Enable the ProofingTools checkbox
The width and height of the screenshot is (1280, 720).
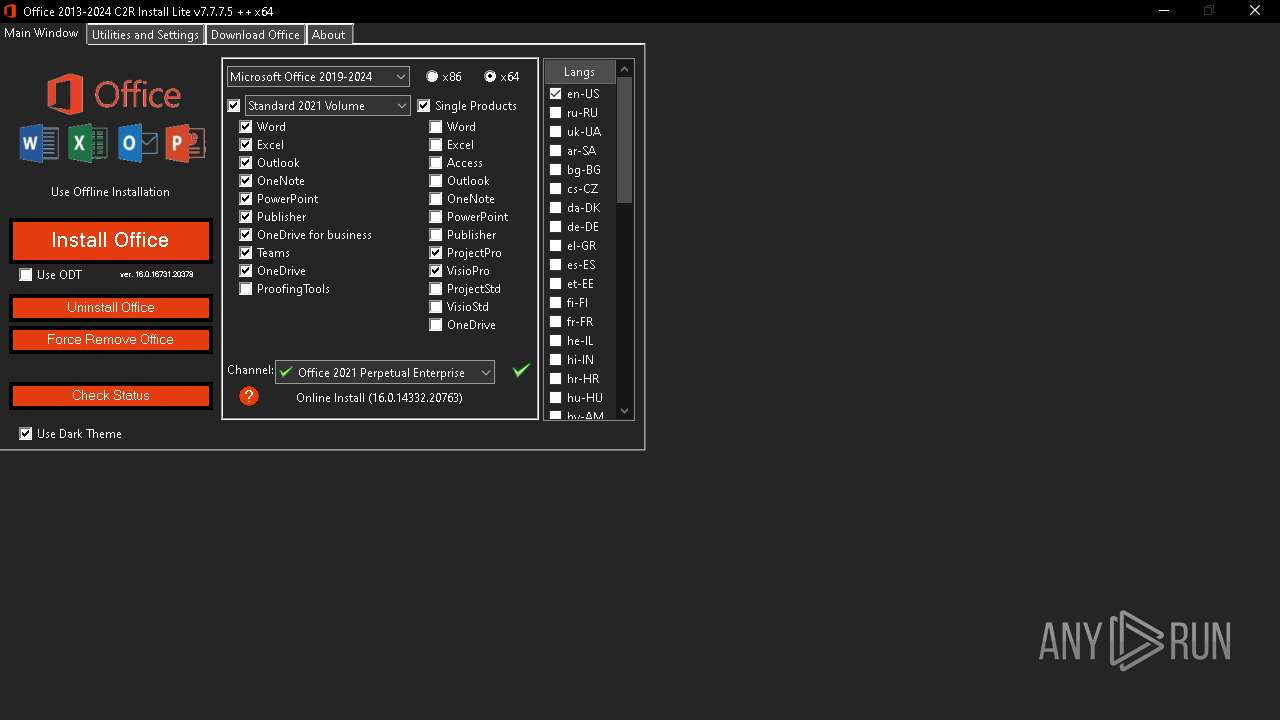coord(246,289)
